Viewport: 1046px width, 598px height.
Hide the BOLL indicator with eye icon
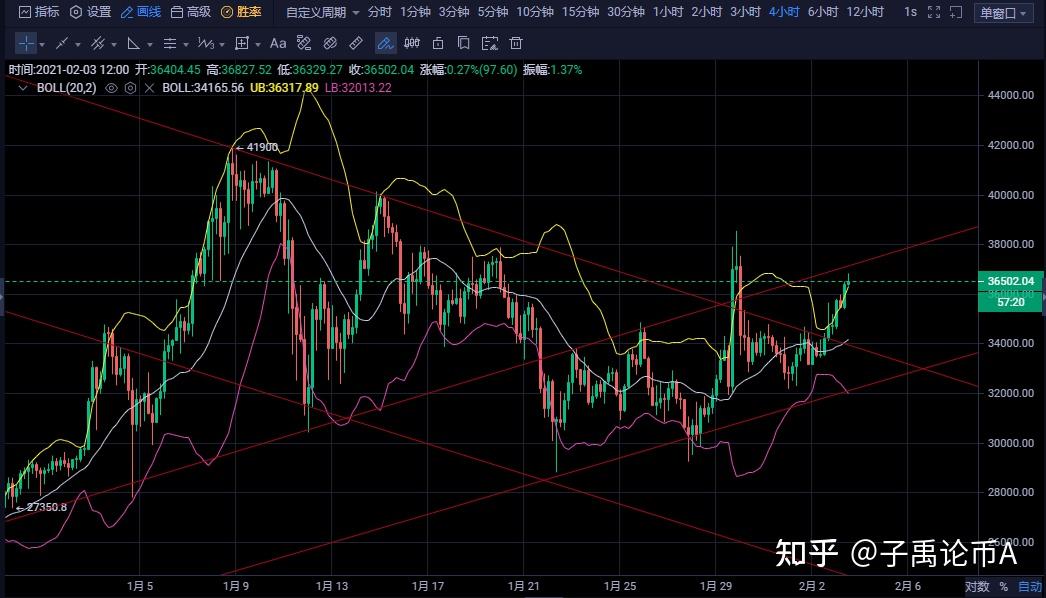[111, 87]
